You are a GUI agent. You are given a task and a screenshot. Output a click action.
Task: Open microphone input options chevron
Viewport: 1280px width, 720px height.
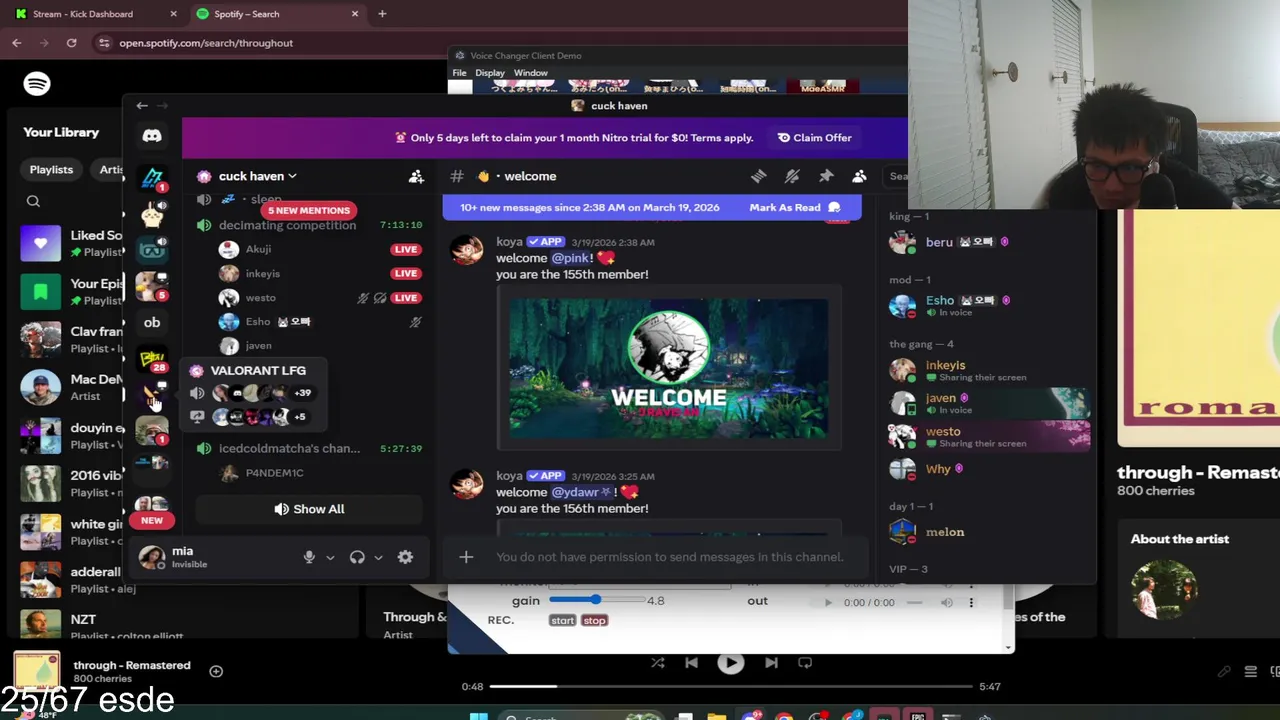tap(330, 558)
